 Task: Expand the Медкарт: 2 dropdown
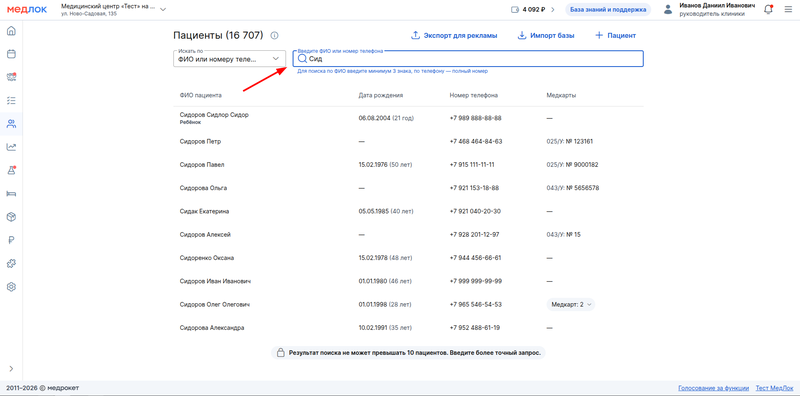coord(570,305)
